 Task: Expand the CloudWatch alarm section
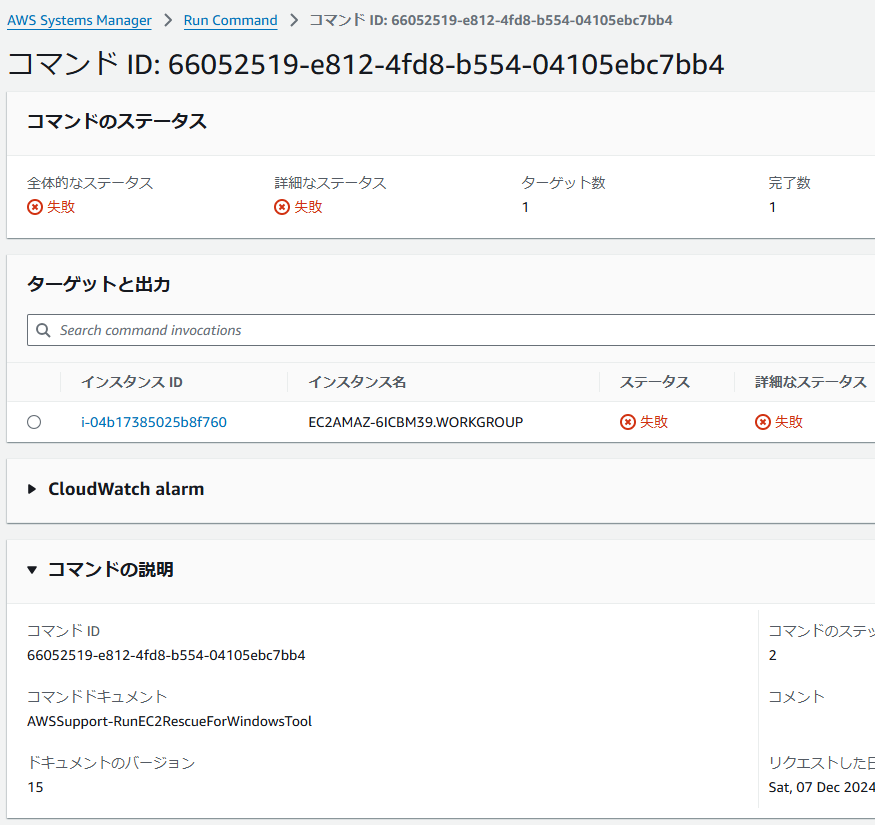point(32,490)
